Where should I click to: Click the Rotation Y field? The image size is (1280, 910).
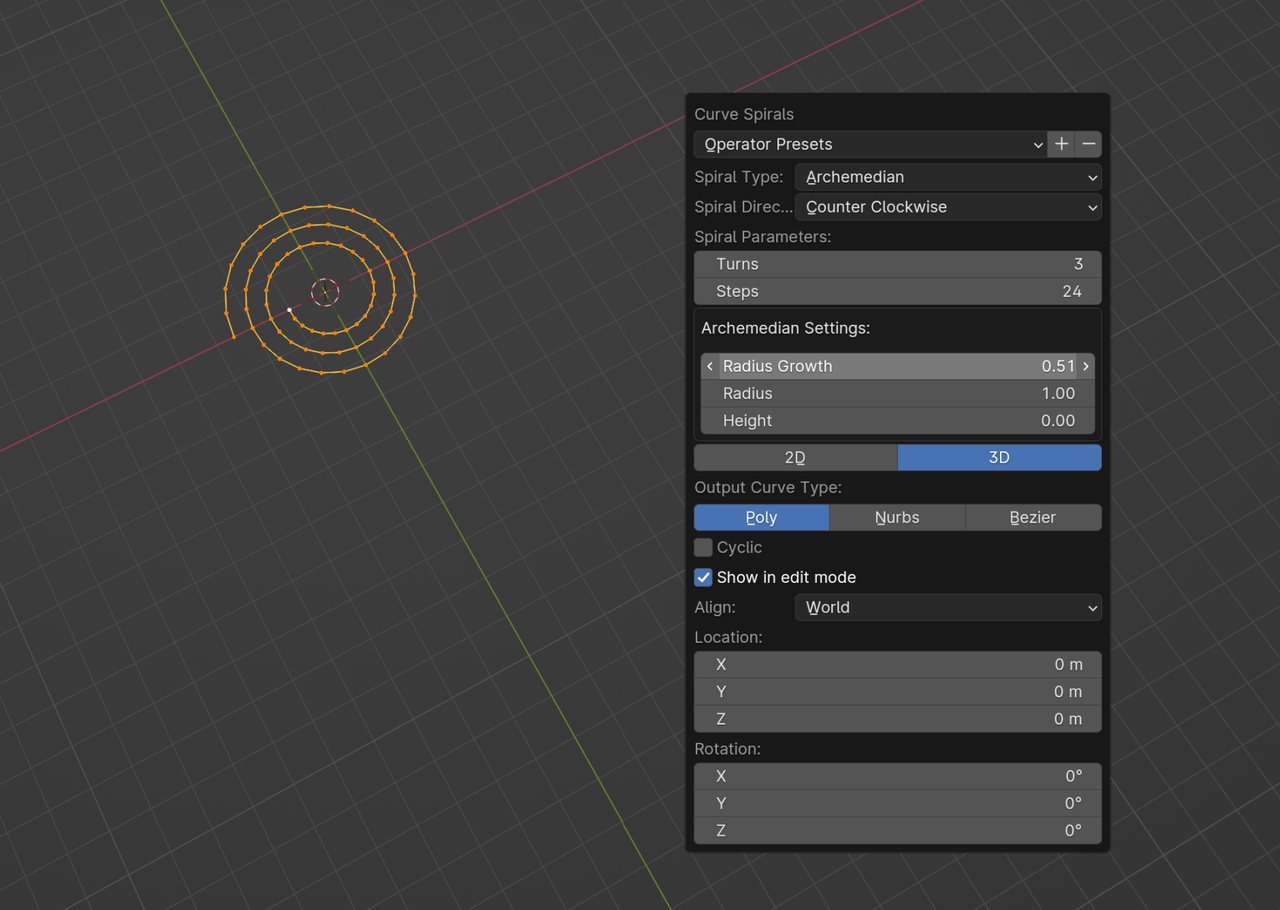tap(898, 803)
